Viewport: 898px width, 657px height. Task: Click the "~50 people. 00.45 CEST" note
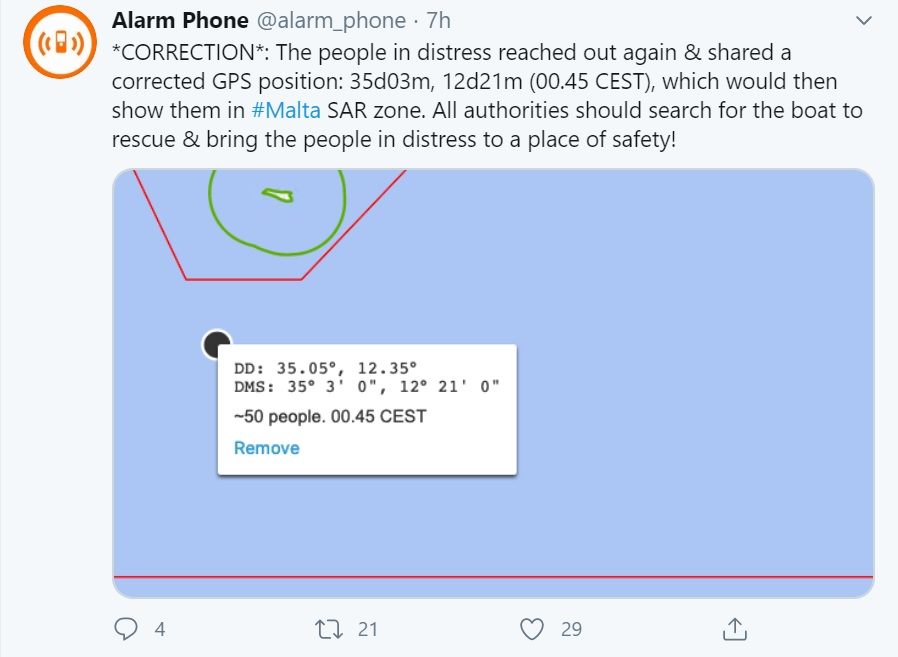[x=330, y=416]
